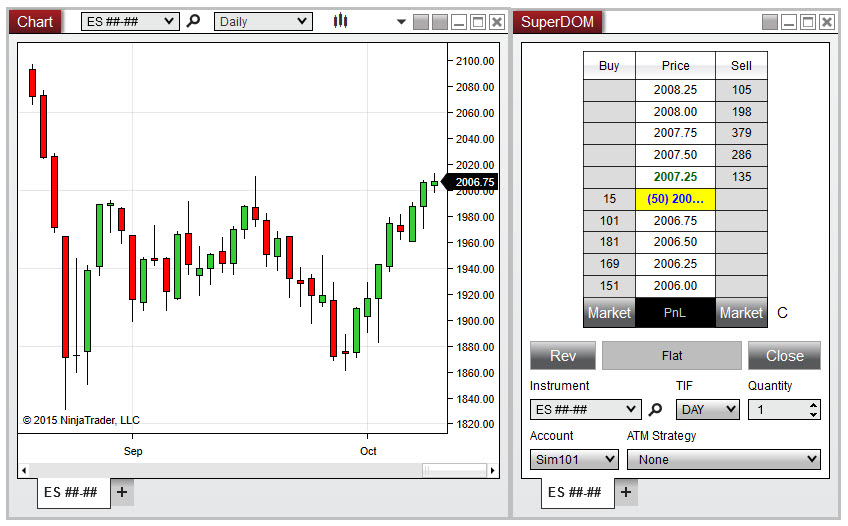The width and height of the screenshot is (848, 526).
Task: Click the chart instrument search magnifier icon
Action: click(x=194, y=21)
